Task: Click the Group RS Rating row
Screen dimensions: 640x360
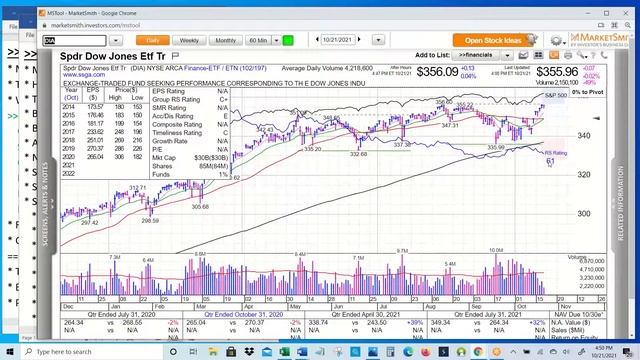Action: [190, 100]
